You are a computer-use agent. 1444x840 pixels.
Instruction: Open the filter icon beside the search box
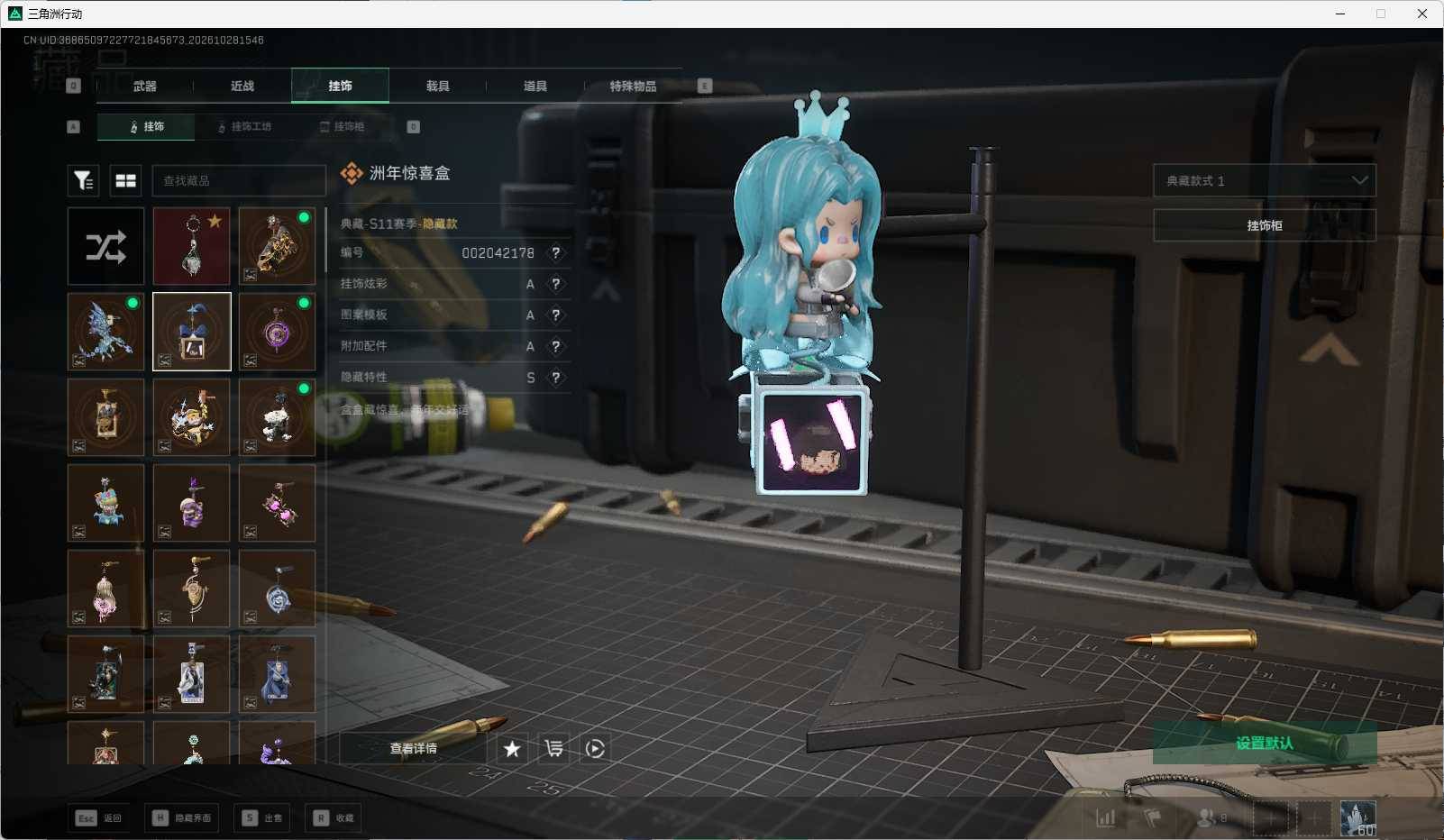tap(83, 181)
